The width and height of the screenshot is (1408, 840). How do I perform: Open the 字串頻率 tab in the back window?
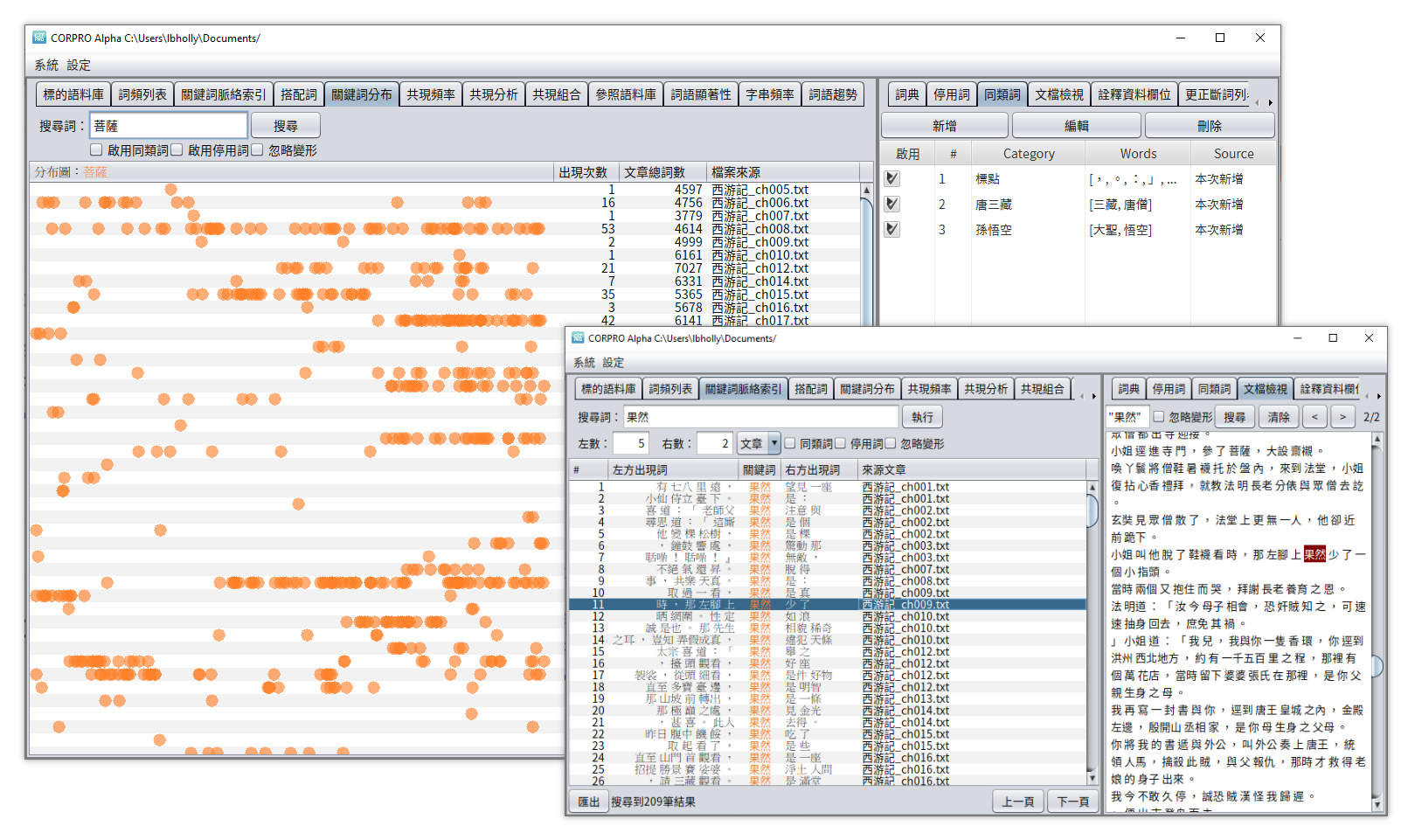tap(770, 94)
